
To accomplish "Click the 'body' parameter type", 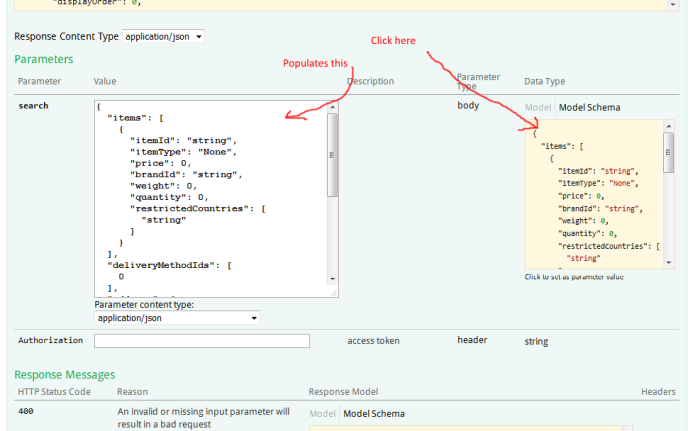I will pos(468,105).
